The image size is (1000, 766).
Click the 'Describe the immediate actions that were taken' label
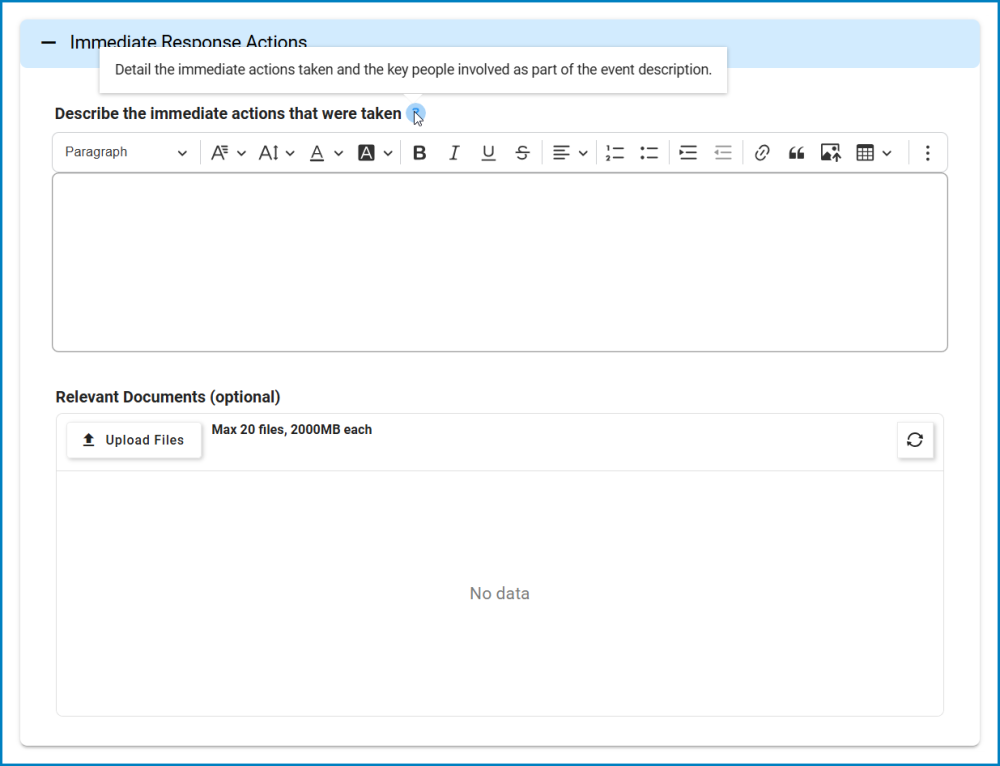click(x=228, y=114)
